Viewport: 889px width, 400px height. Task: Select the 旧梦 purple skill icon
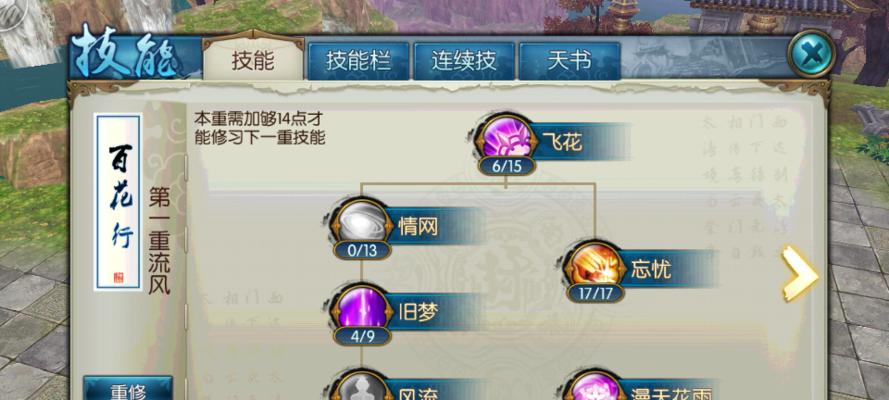pyautogui.click(x=362, y=309)
